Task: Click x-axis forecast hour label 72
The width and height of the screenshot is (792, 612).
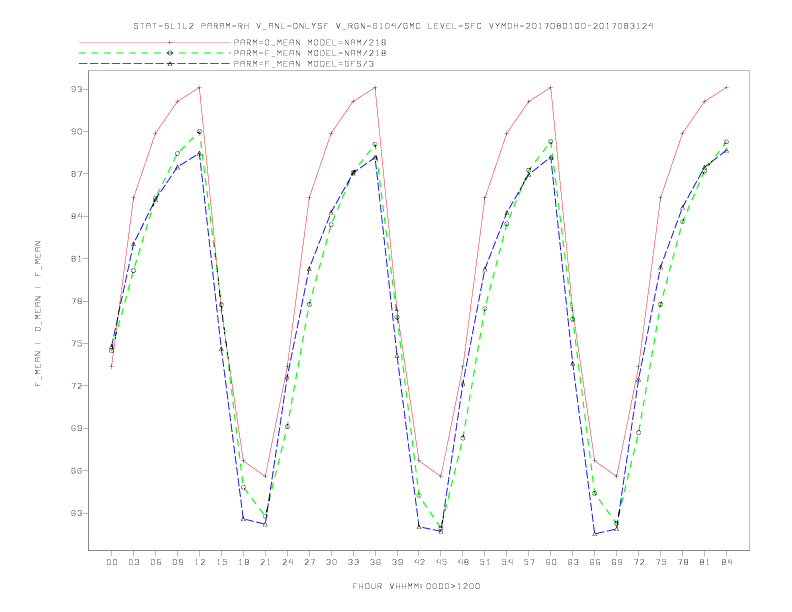Action: tap(638, 562)
